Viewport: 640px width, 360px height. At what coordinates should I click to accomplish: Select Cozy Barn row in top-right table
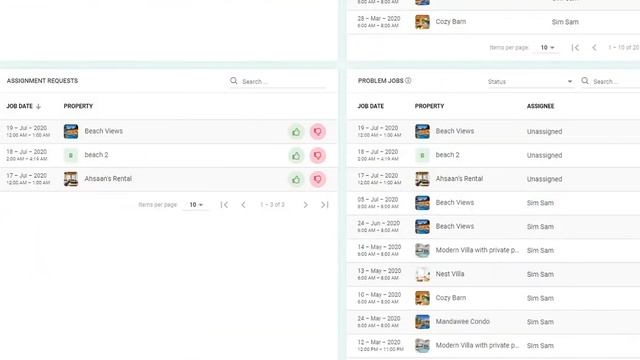(x=493, y=22)
